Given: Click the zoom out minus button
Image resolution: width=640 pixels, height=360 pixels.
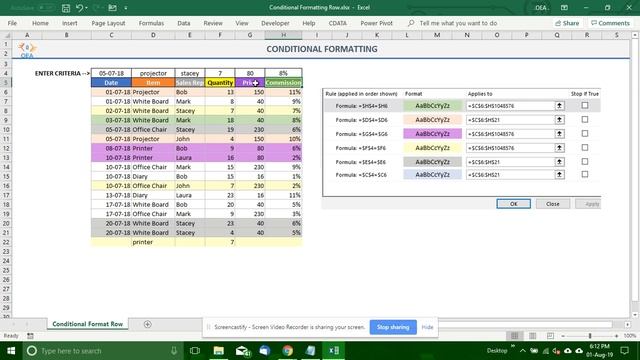Looking at the screenshot, I should coord(563,336).
